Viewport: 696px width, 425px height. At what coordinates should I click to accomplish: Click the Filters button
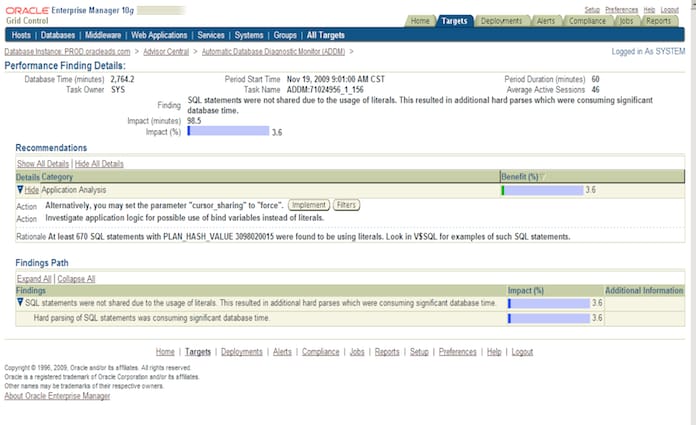(x=346, y=205)
